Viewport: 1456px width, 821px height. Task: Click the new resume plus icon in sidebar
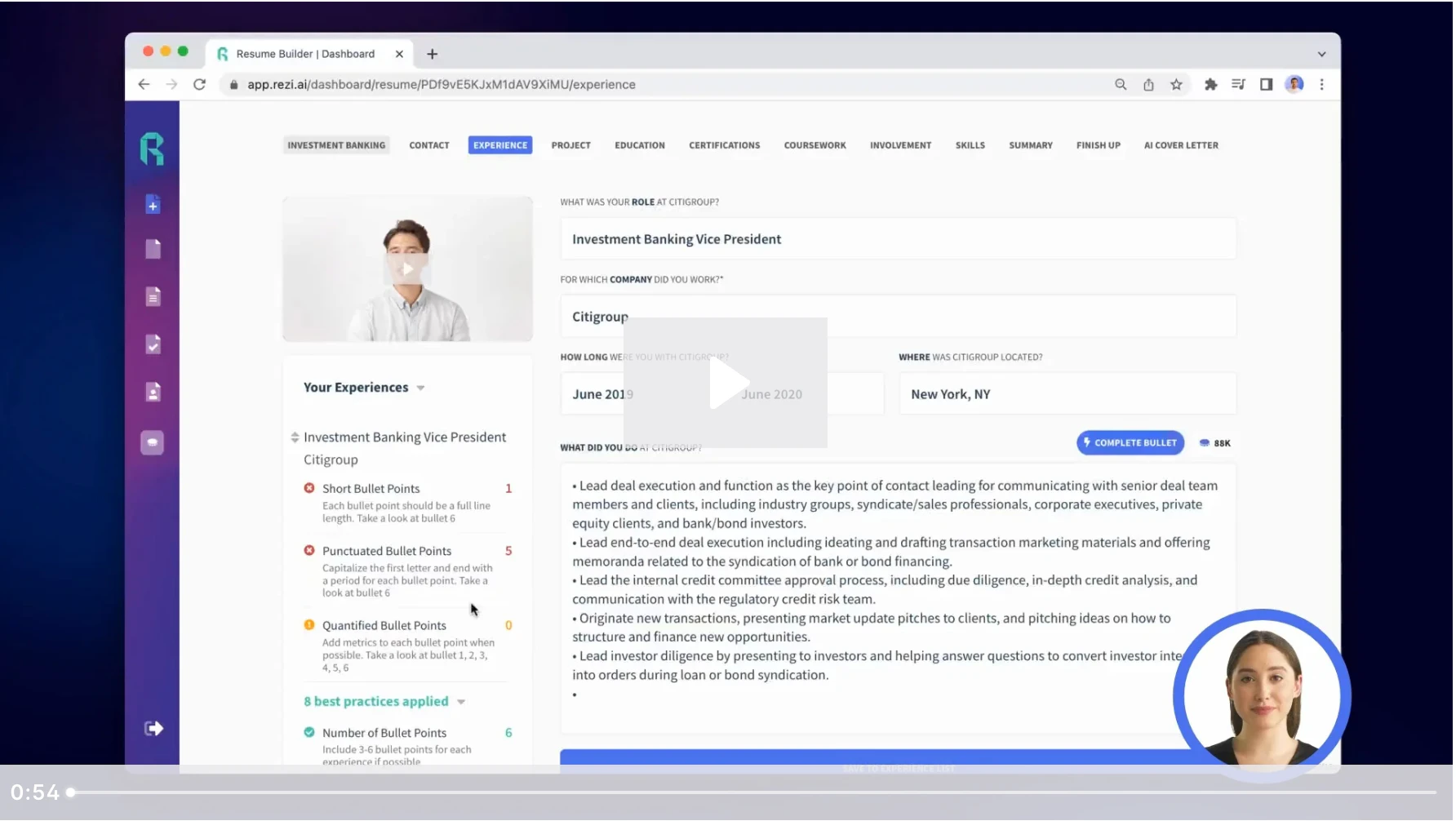153,205
